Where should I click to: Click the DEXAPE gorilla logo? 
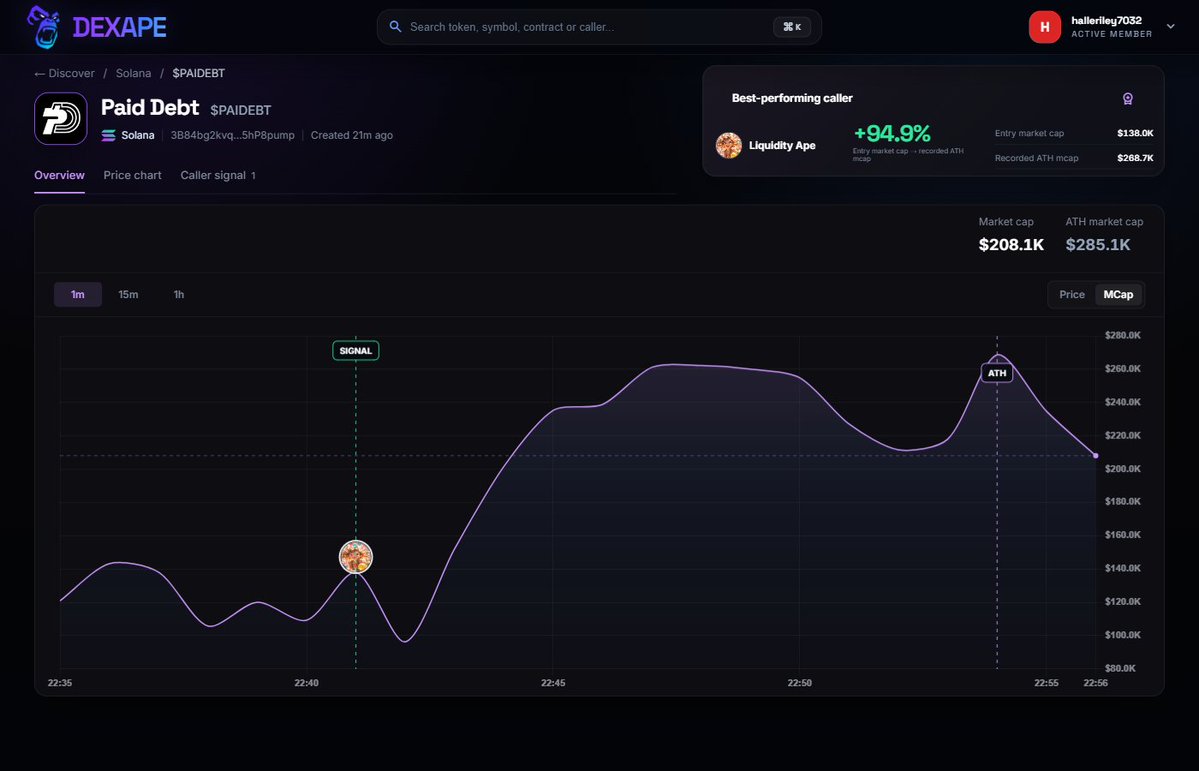point(44,27)
